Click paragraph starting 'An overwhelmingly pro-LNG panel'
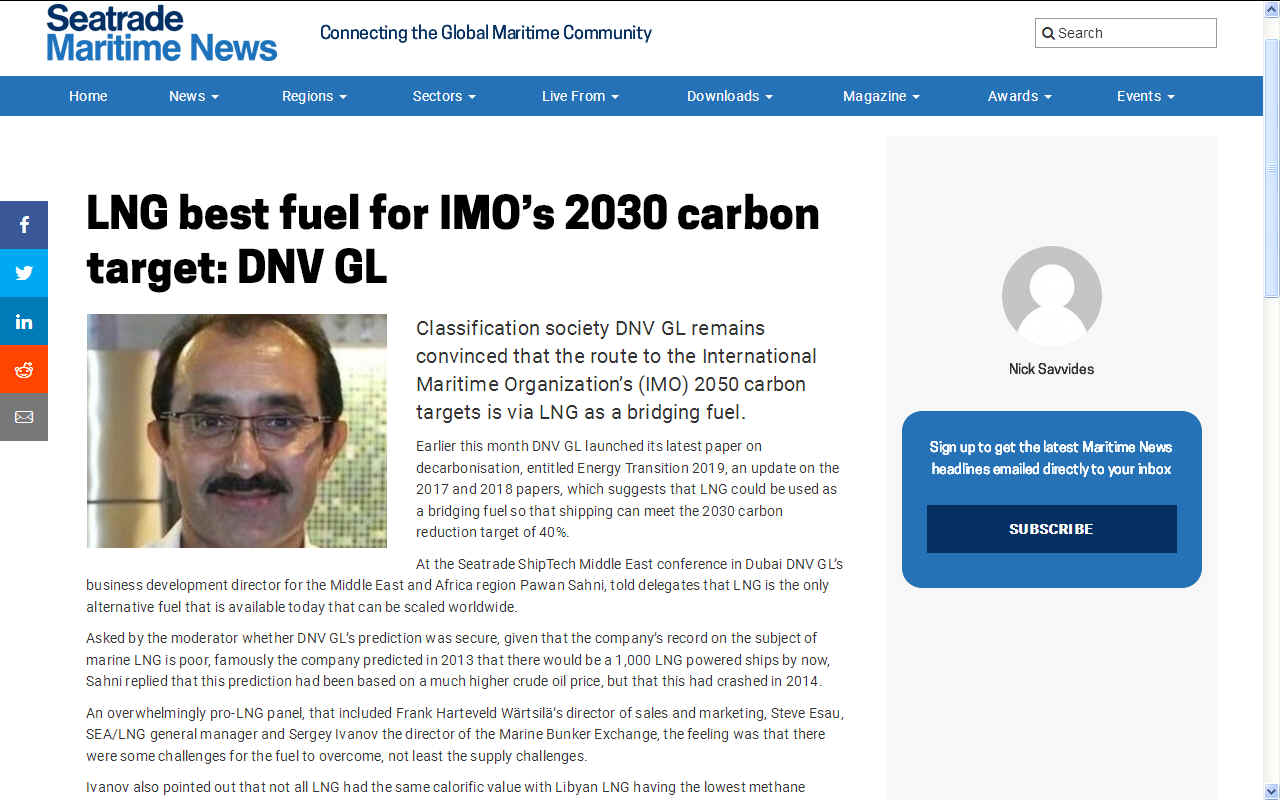 click(465, 734)
